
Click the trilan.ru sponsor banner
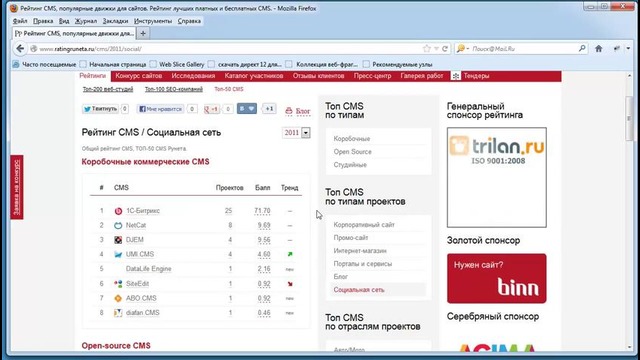(x=496, y=177)
